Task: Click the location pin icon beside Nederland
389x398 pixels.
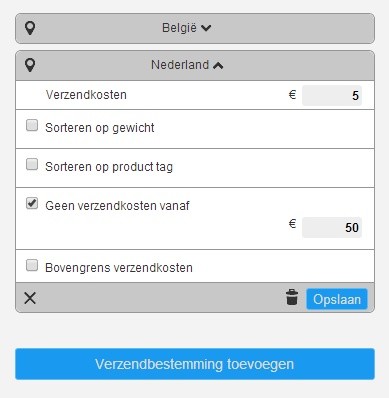Action: click(x=30, y=65)
